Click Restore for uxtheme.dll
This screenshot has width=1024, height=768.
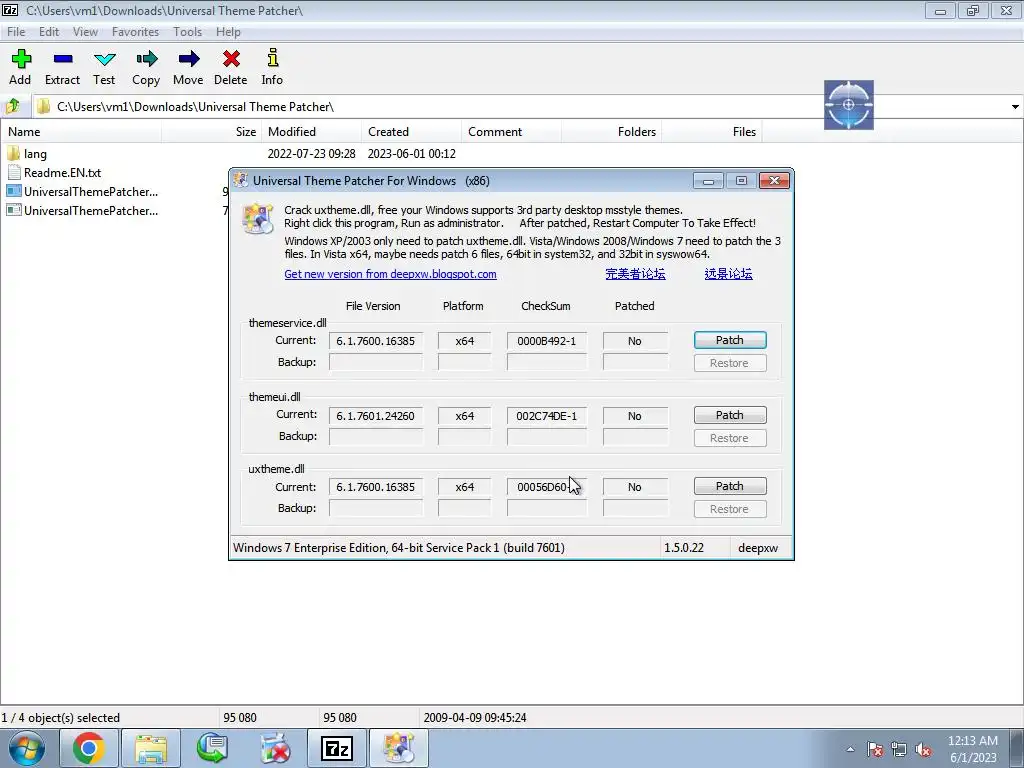coord(729,509)
